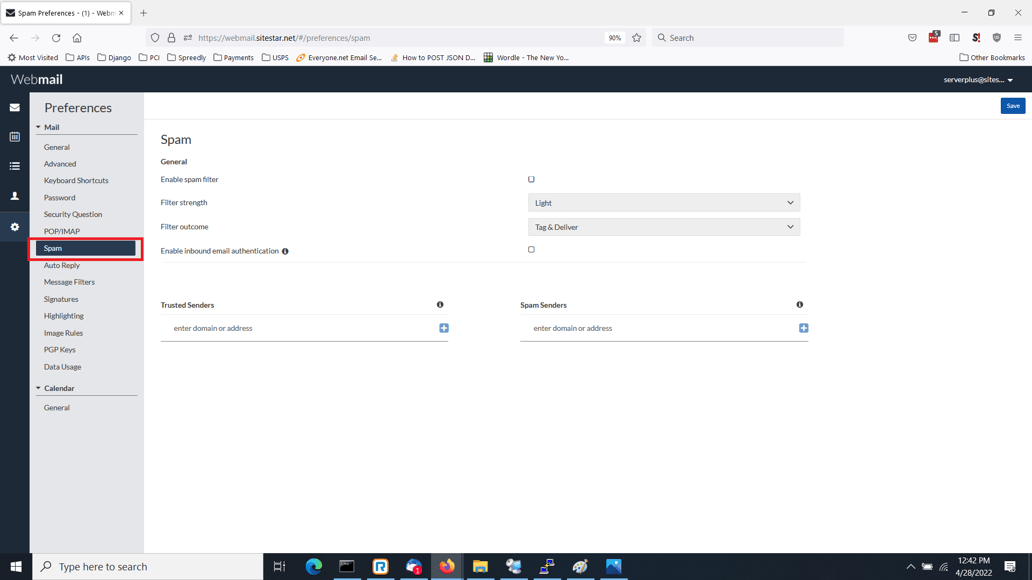Open the Tasks list icon in sidebar
The width and height of the screenshot is (1032, 580).
(x=14, y=166)
